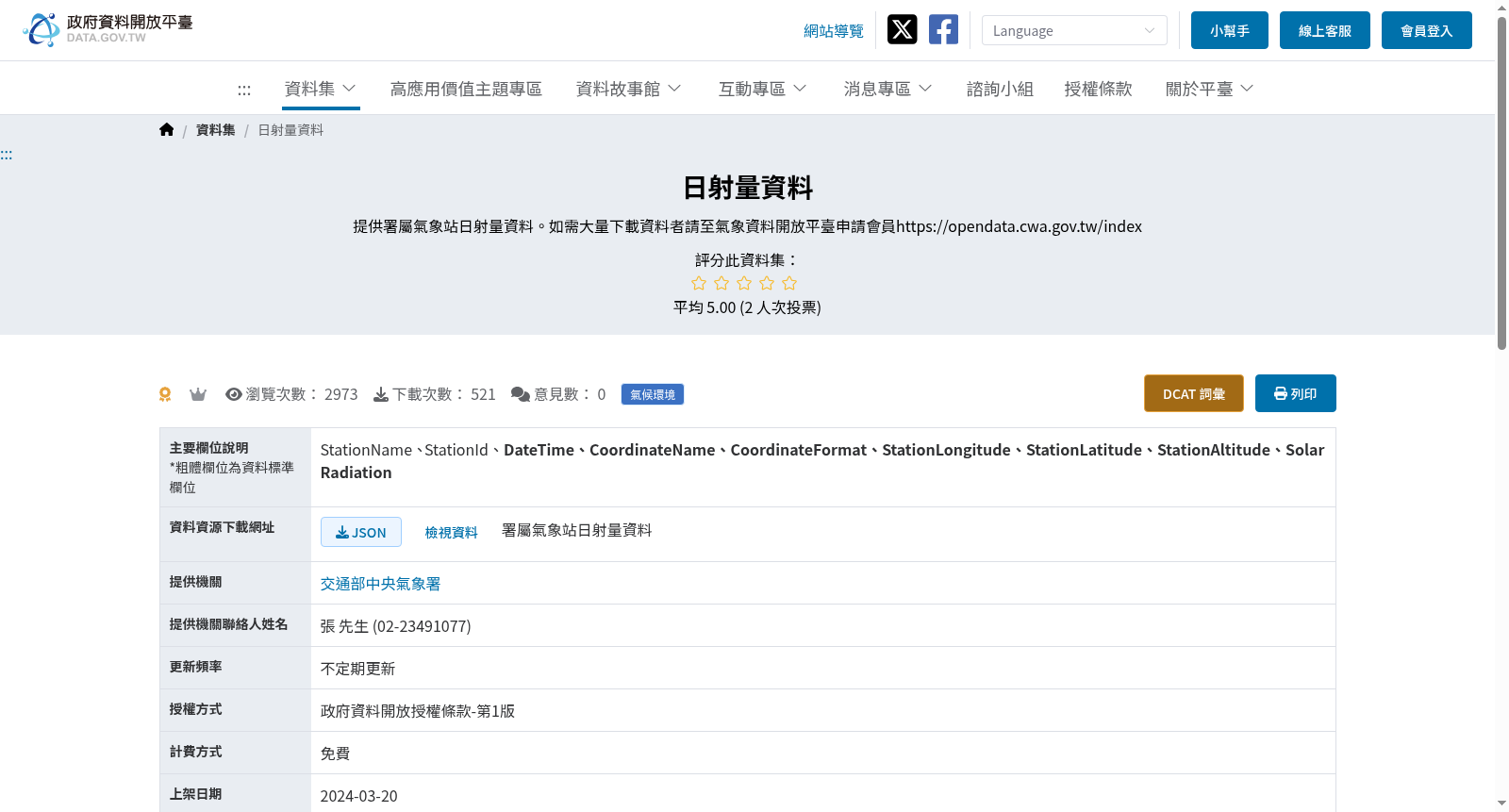1509x812 pixels.
Task: Click the crown badge icon
Action: pyautogui.click(x=198, y=394)
